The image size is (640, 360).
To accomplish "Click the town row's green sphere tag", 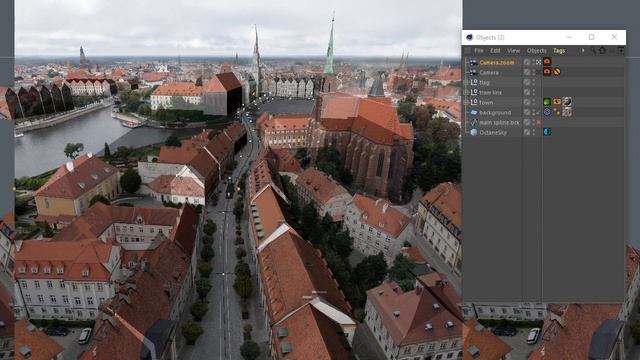I will (x=547, y=102).
